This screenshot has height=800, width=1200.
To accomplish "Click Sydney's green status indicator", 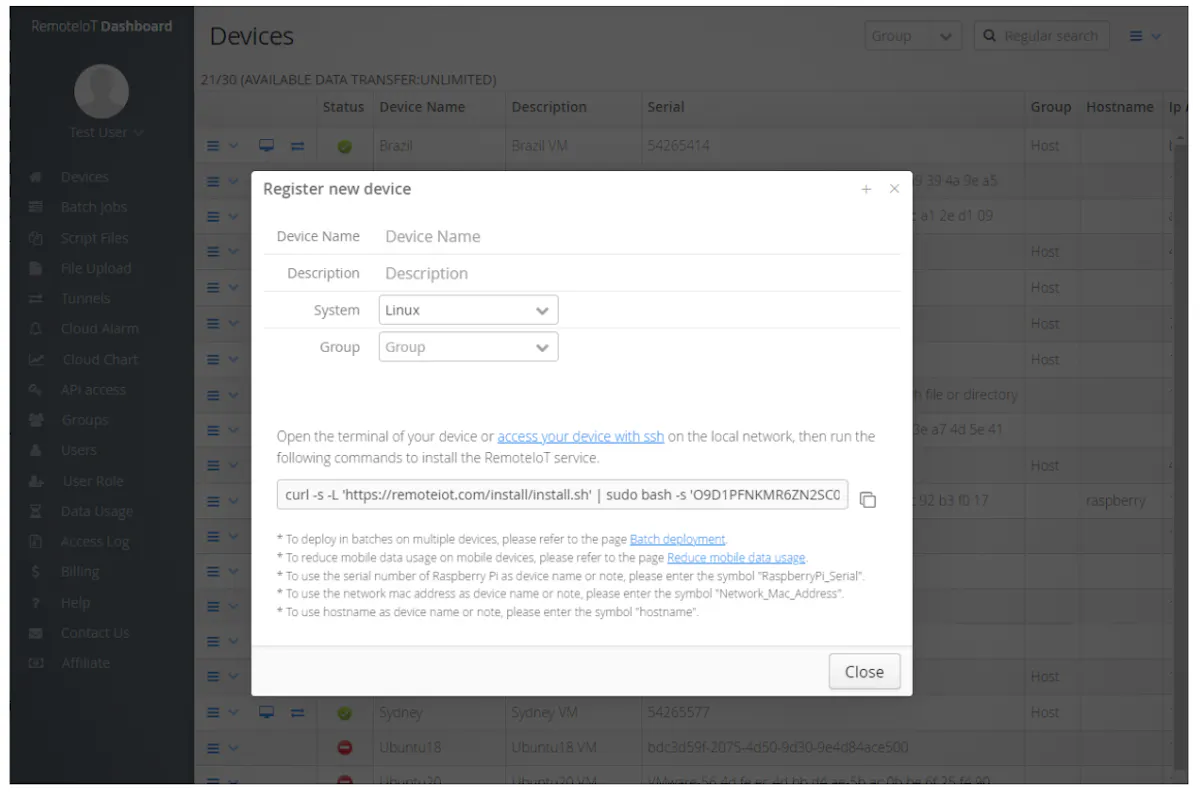I will 344,712.
